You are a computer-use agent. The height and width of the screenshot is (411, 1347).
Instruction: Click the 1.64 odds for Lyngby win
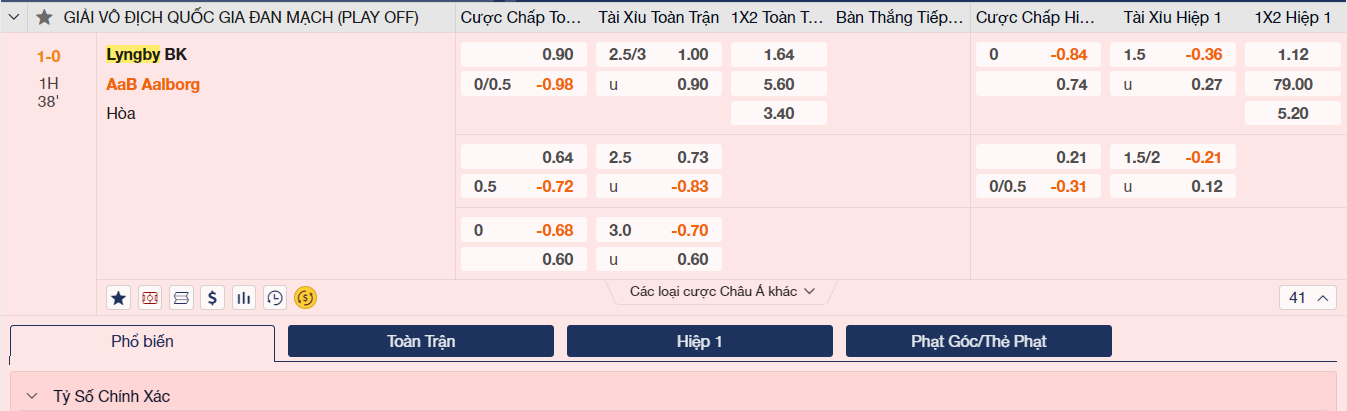click(778, 55)
